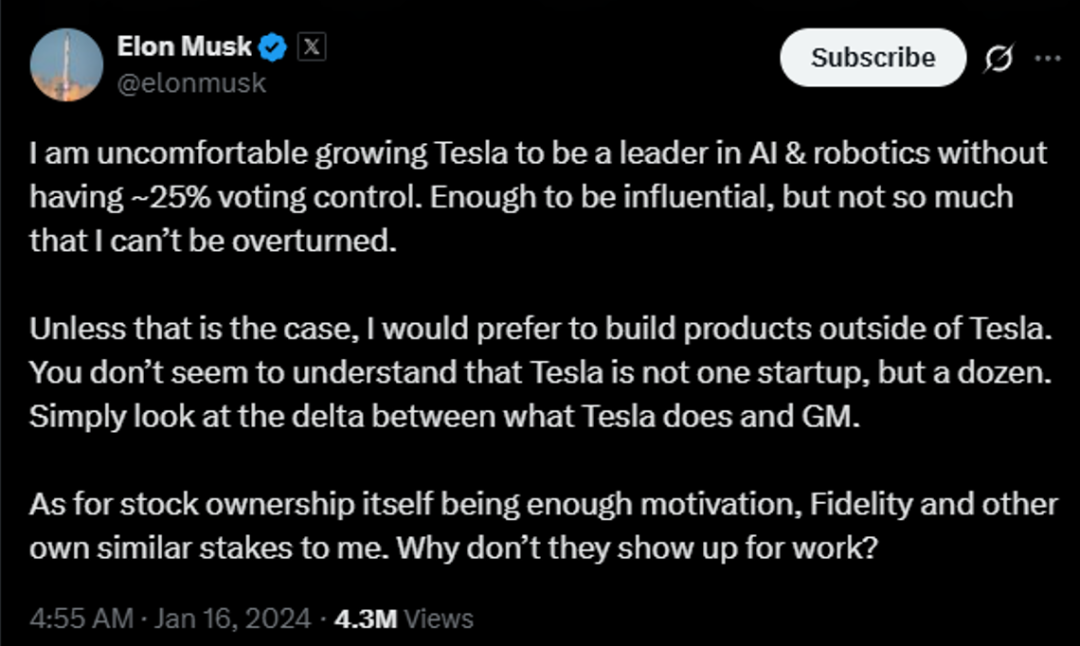1080x646 pixels.
Task: Click the 4.3M view count number
Action: [x=366, y=619]
